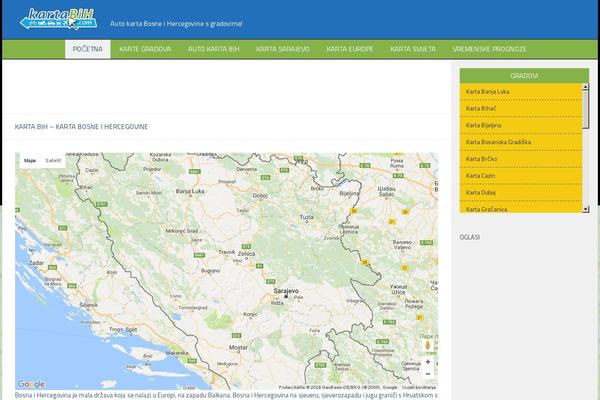
Task: Go to Auto Karta BiH page
Action: click(x=213, y=49)
